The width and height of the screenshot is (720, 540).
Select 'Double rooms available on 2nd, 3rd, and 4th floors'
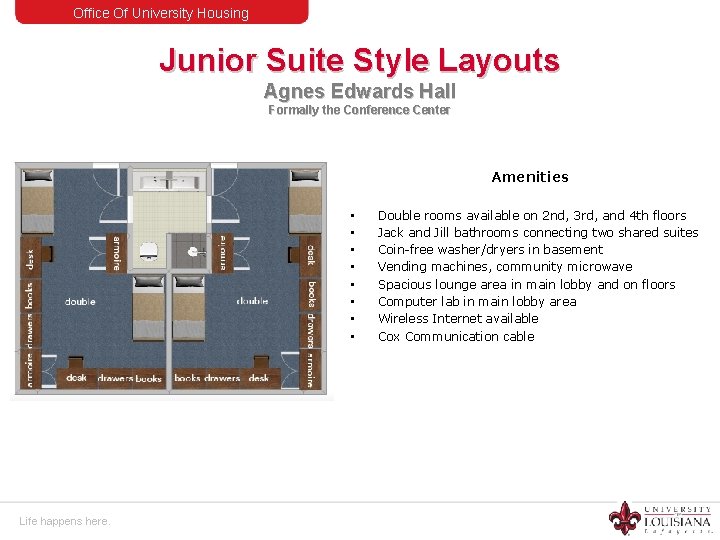[x=532, y=215]
